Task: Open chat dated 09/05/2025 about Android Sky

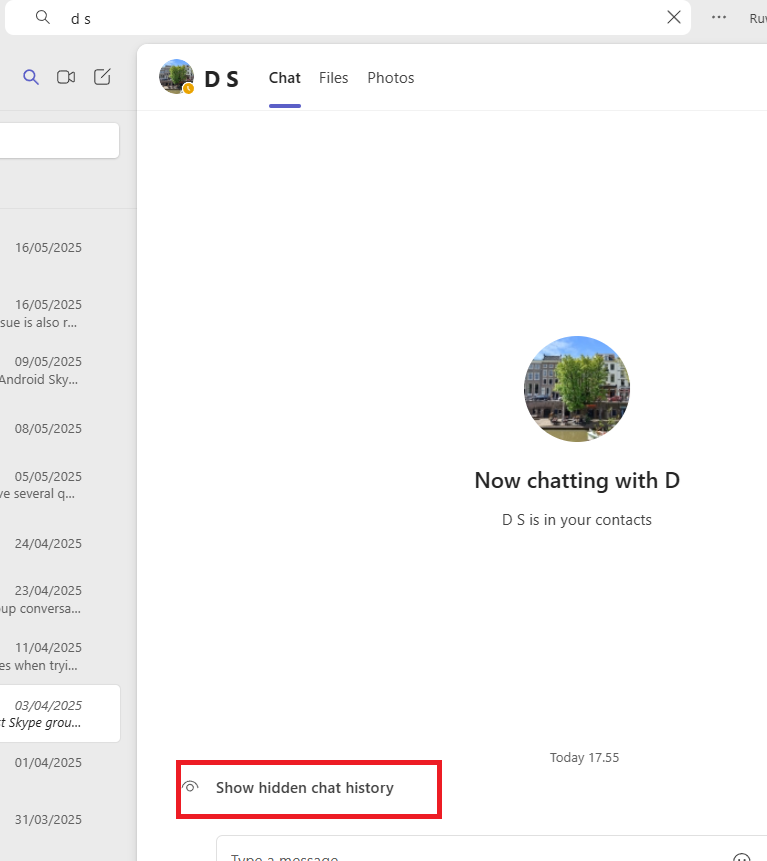Action: pyautogui.click(x=59, y=371)
